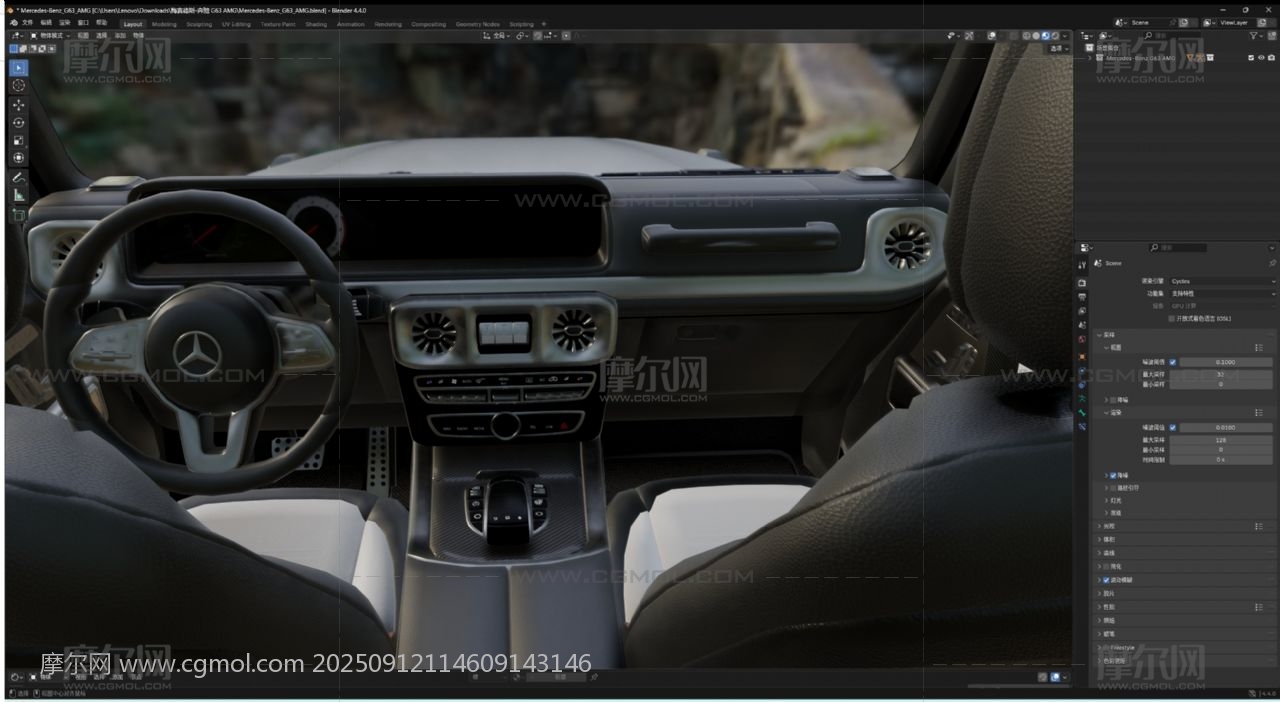
Task: Toggle the viewport noise threshold checkbox
Action: (x=1173, y=362)
